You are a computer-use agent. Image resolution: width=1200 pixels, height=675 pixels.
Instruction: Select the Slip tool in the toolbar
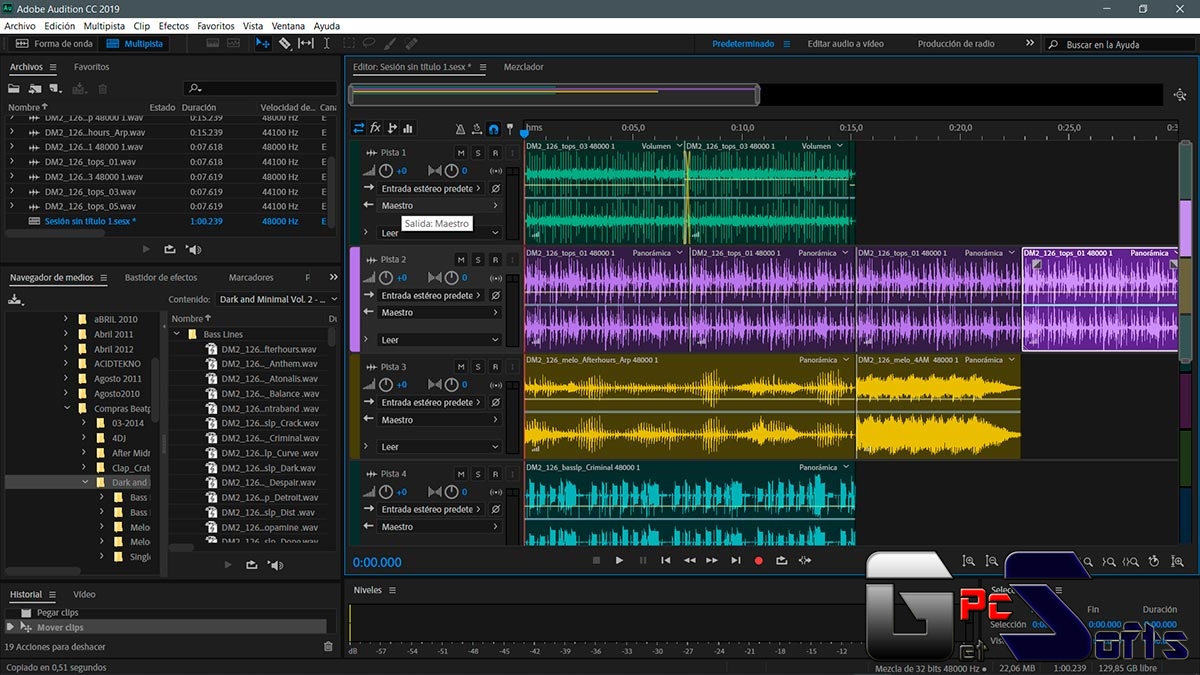pyautogui.click(x=306, y=44)
